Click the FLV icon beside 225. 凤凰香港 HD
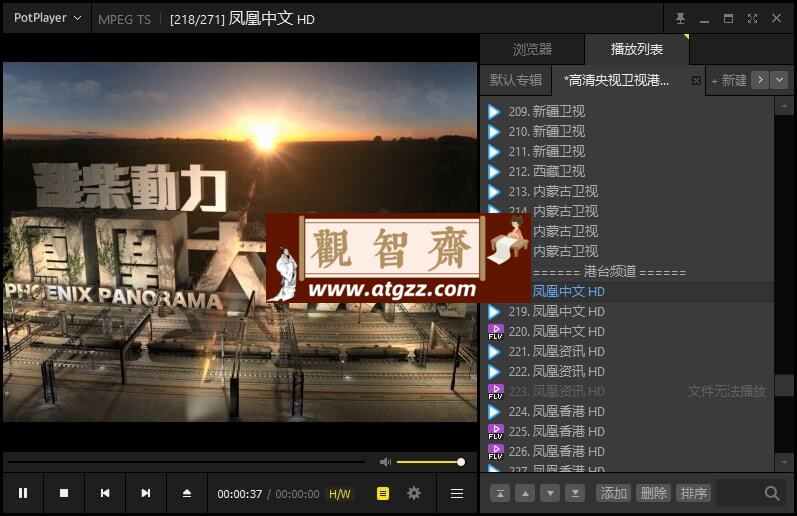This screenshot has width=797, height=516. (496, 432)
